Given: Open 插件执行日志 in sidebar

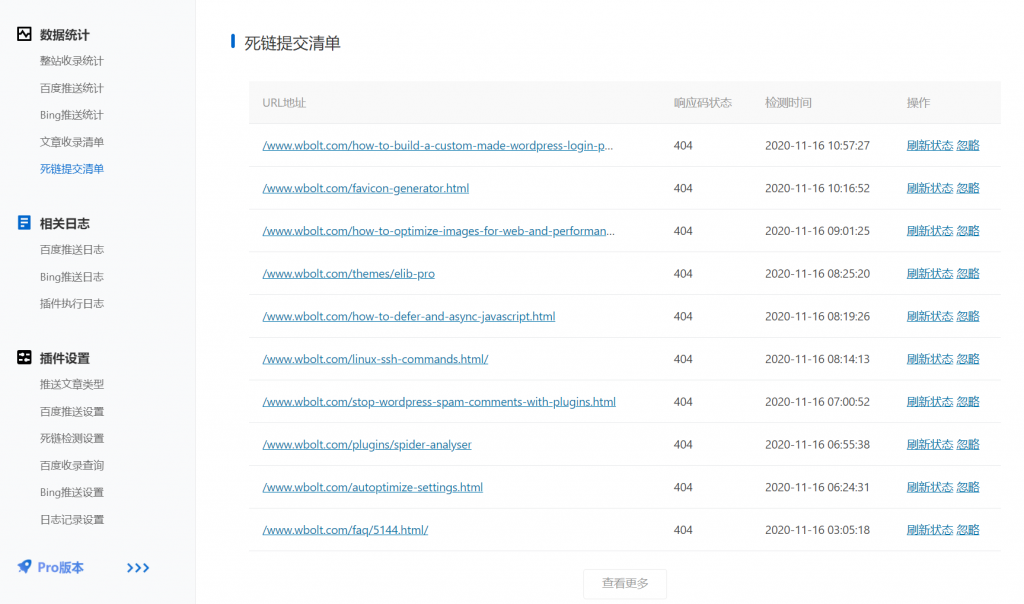Looking at the screenshot, I should click(x=72, y=304).
